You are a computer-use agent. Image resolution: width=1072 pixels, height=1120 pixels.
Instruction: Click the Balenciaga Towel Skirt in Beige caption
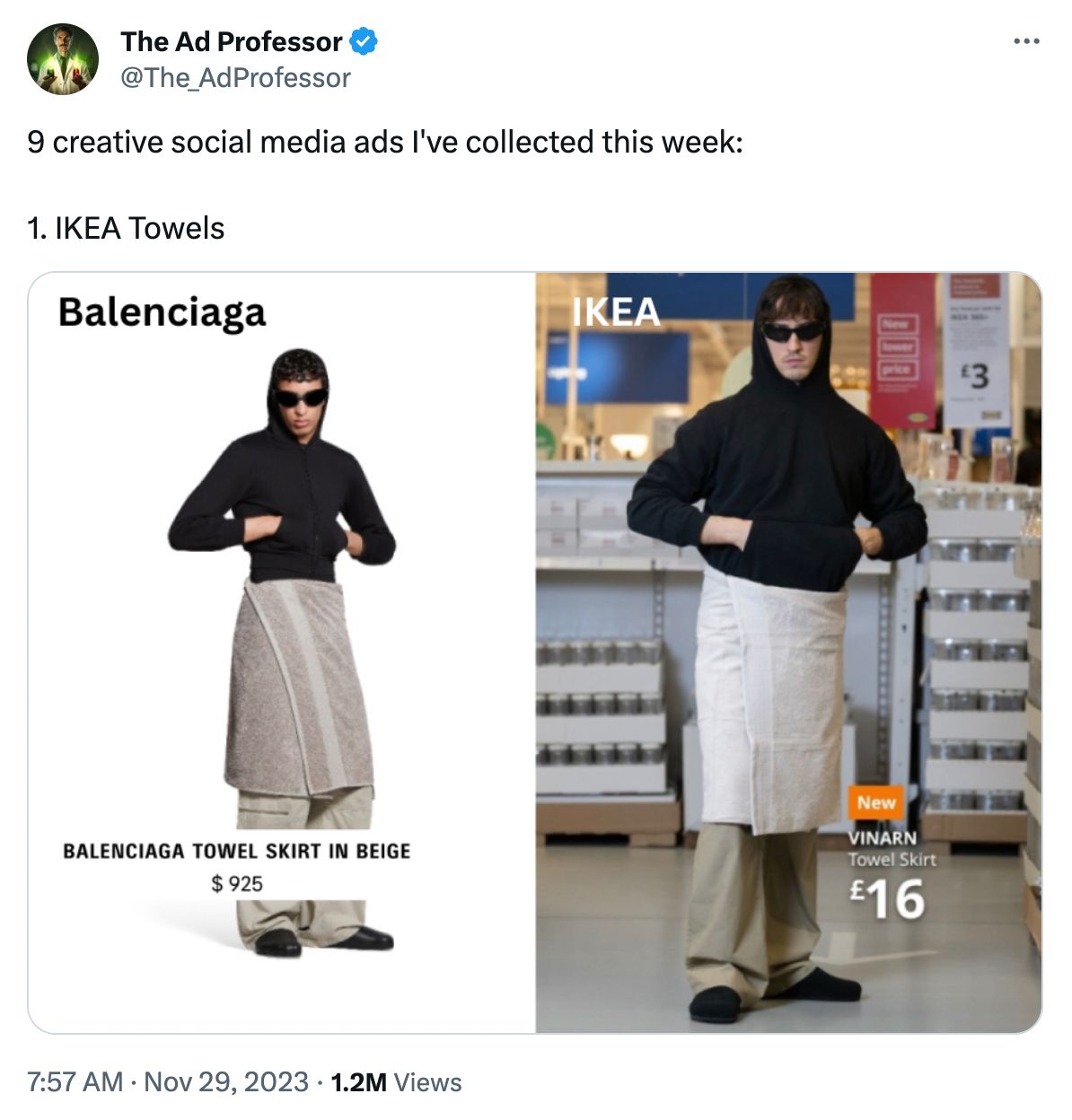click(x=237, y=851)
